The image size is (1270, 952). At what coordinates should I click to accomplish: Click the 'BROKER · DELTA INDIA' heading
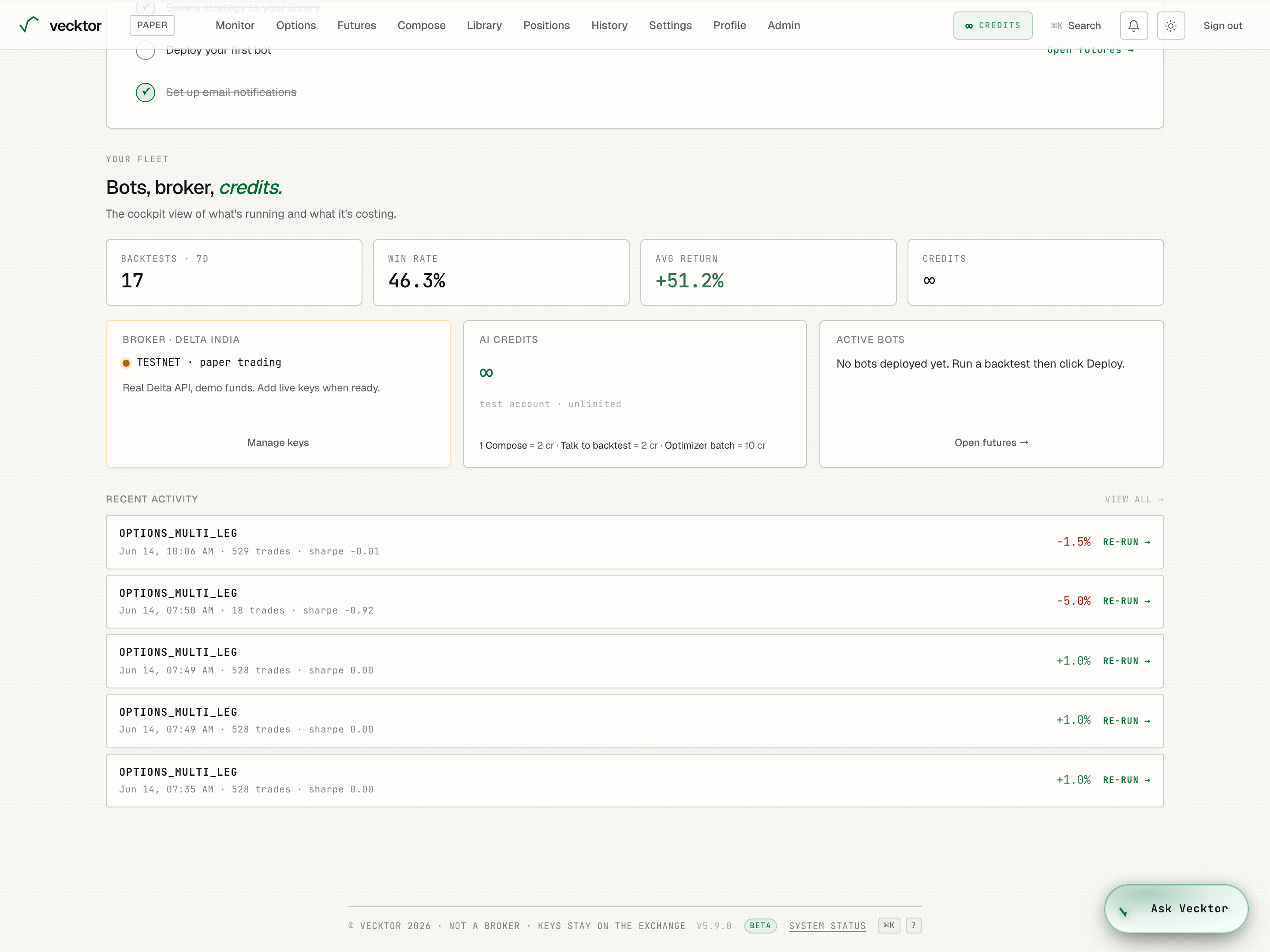181,340
